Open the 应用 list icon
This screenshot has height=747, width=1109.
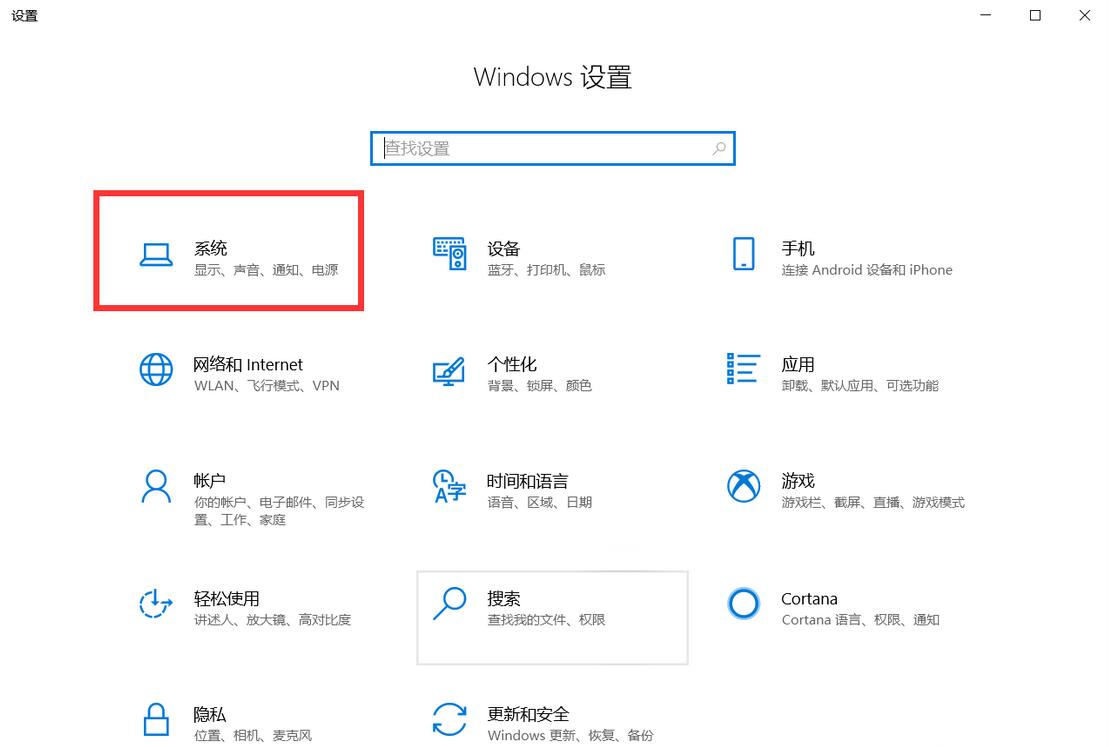pos(743,369)
